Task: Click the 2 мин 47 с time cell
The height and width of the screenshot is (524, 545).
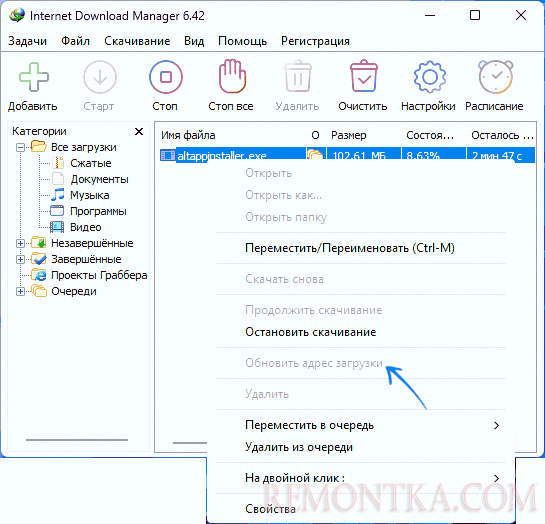Action: point(497,156)
